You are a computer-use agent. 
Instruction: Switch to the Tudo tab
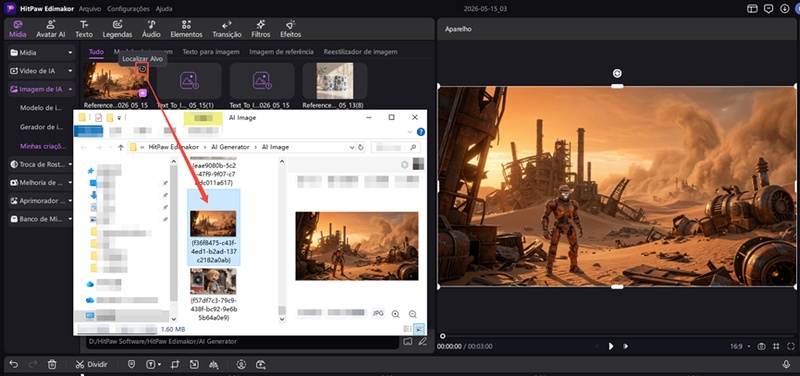point(96,52)
